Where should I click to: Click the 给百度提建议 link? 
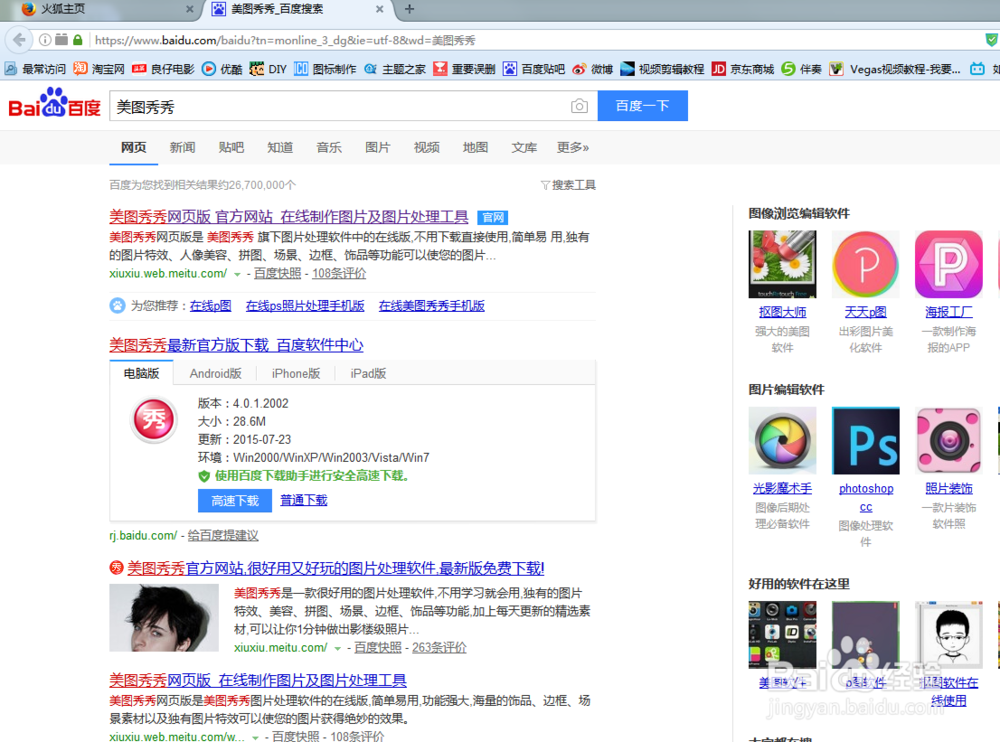tap(223, 535)
